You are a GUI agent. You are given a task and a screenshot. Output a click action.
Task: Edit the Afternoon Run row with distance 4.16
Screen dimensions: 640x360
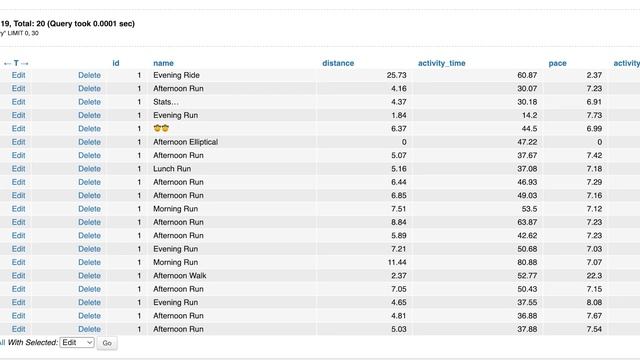[x=18, y=89]
